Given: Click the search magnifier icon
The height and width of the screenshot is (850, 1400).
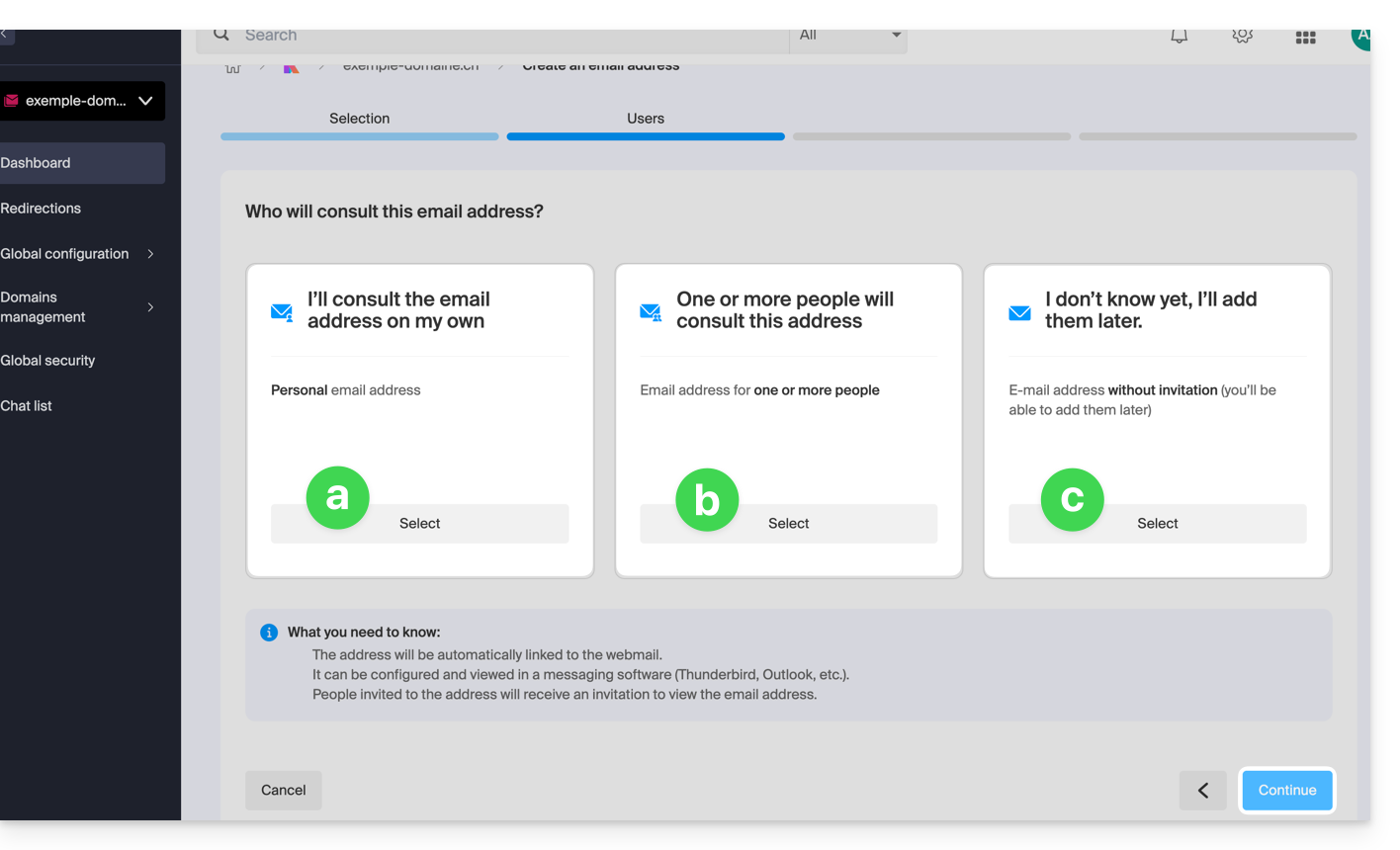Looking at the screenshot, I should (221, 36).
